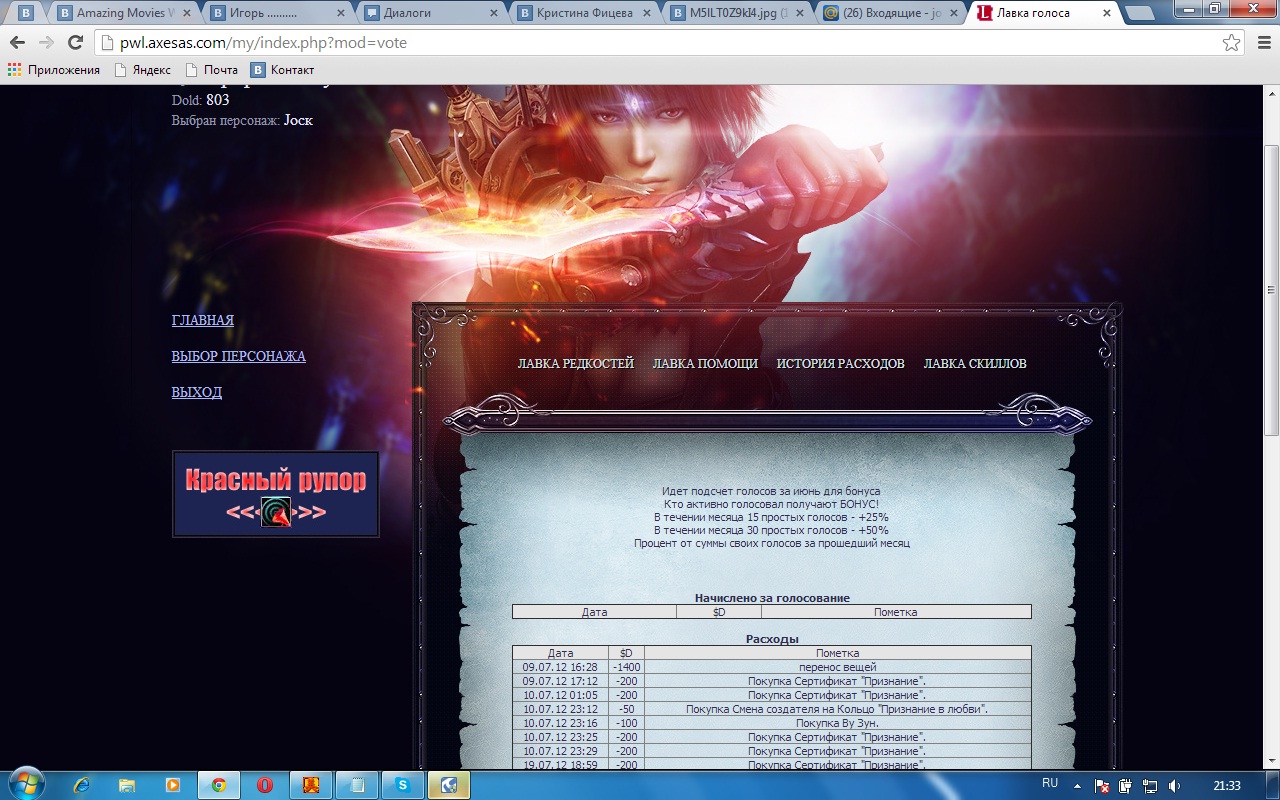Close the Кристина Фицева tab

pos(648,13)
